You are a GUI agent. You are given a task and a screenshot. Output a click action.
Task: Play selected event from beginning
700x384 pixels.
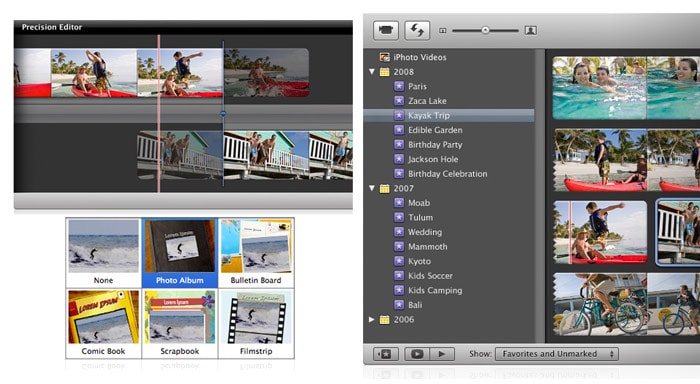(x=442, y=354)
